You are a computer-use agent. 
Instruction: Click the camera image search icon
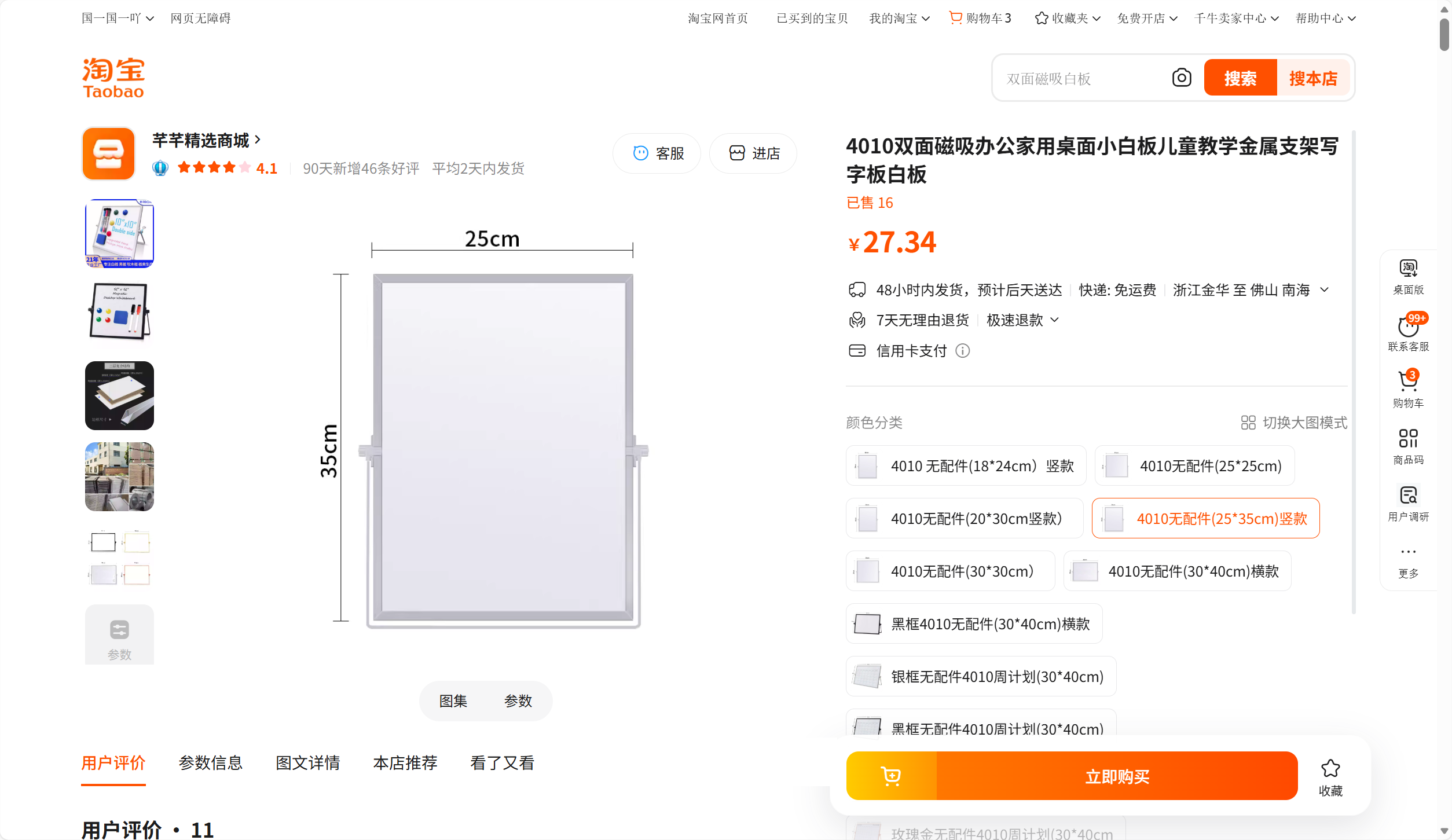[x=1181, y=78]
